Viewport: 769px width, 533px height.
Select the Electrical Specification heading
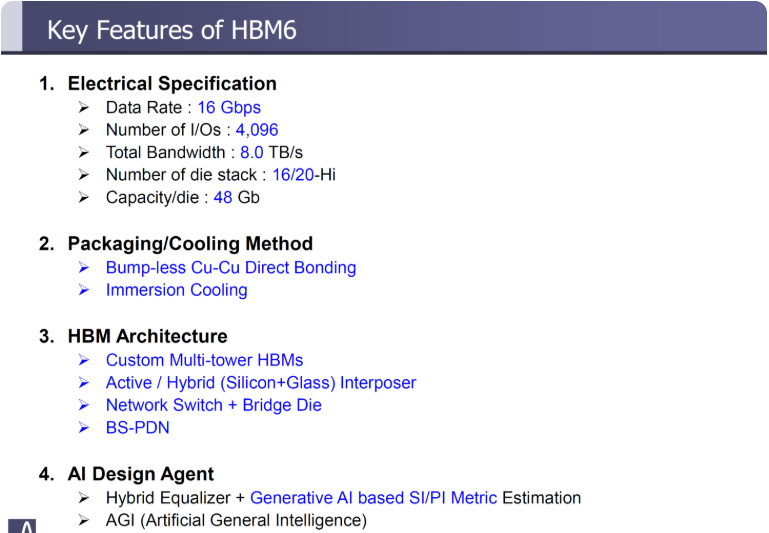click(171, 84)
